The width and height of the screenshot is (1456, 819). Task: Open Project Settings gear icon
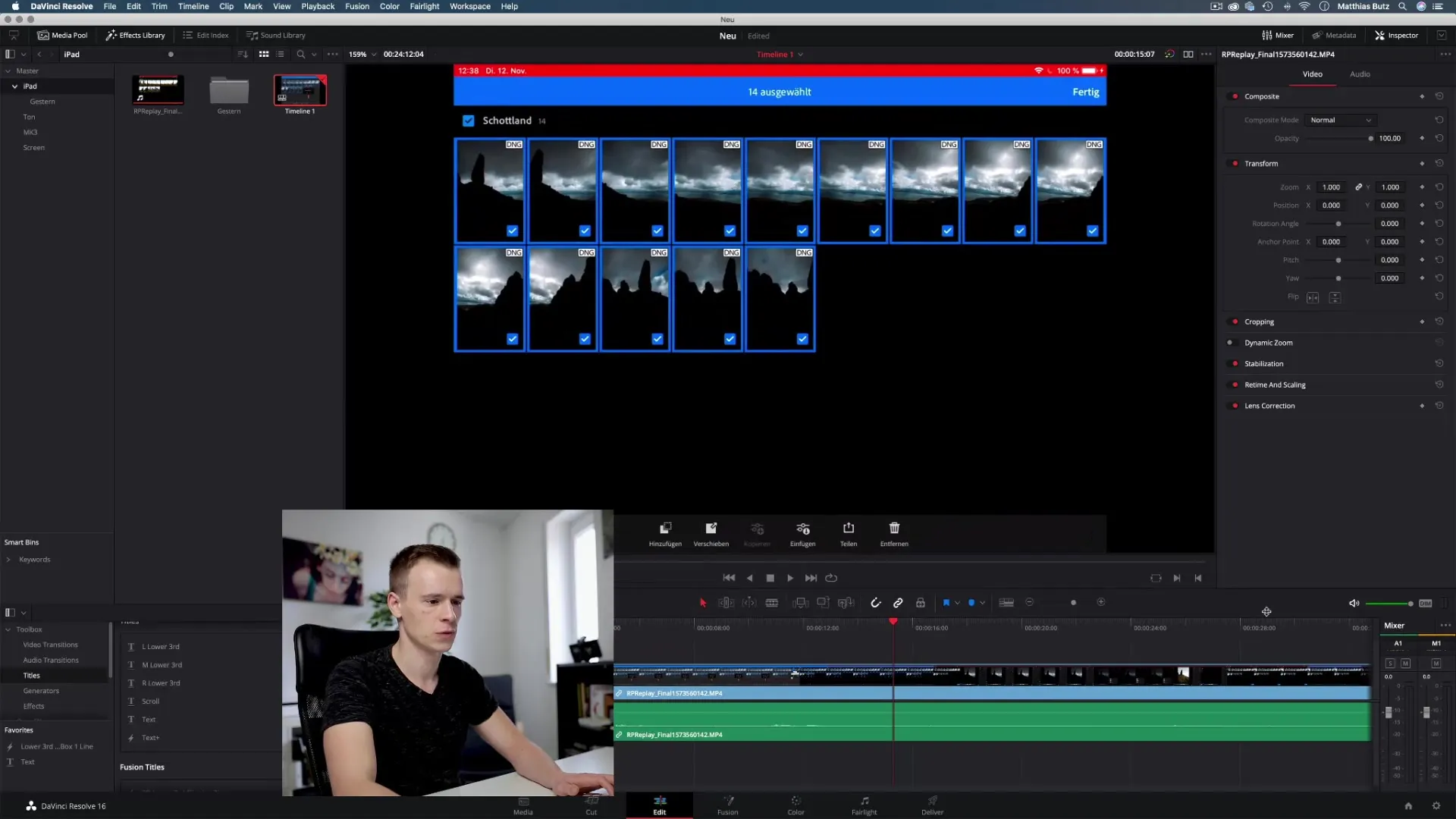pyautogui.click(x=1436, y=806)
